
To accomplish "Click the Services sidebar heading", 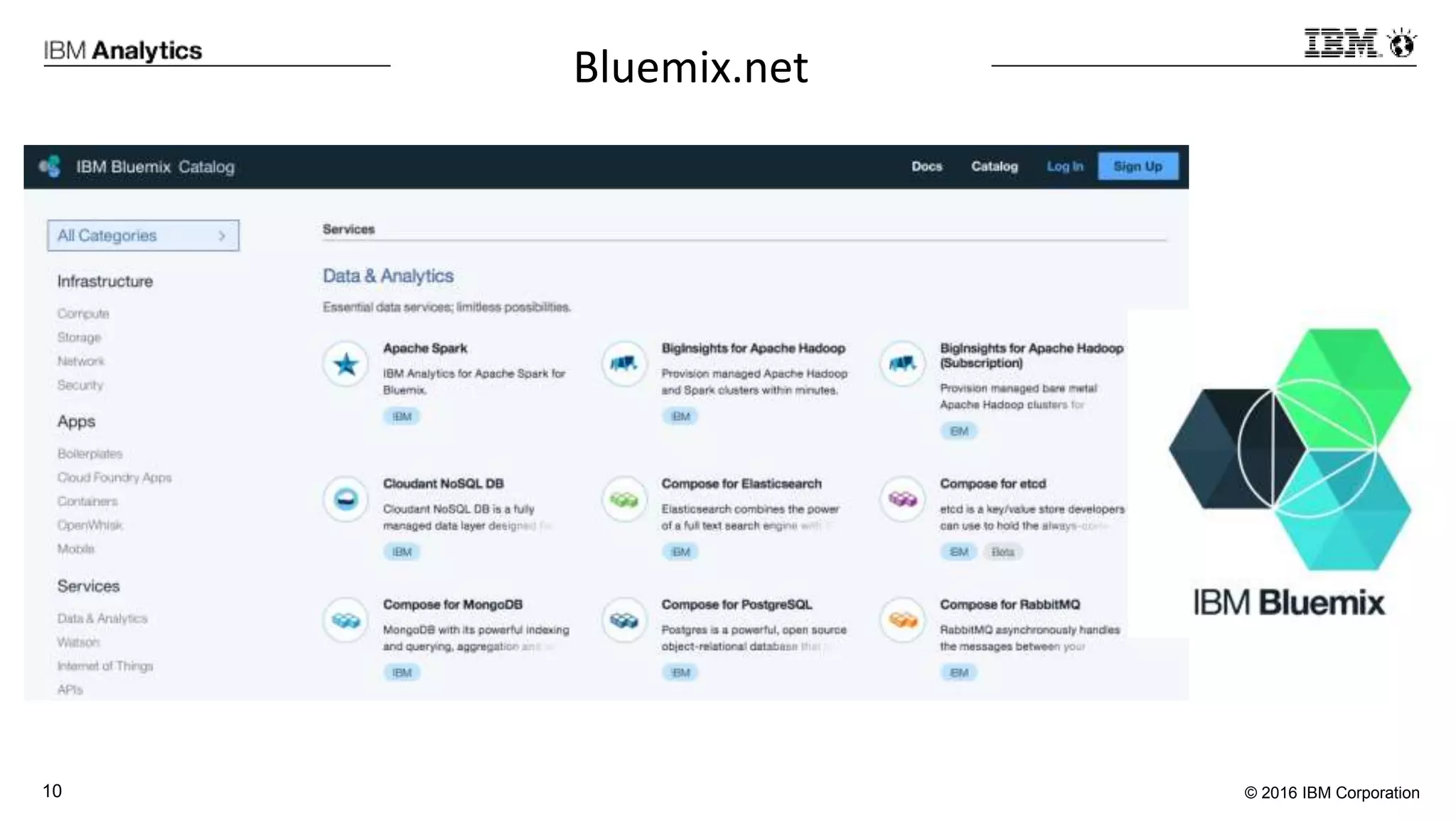I will 88,586.
